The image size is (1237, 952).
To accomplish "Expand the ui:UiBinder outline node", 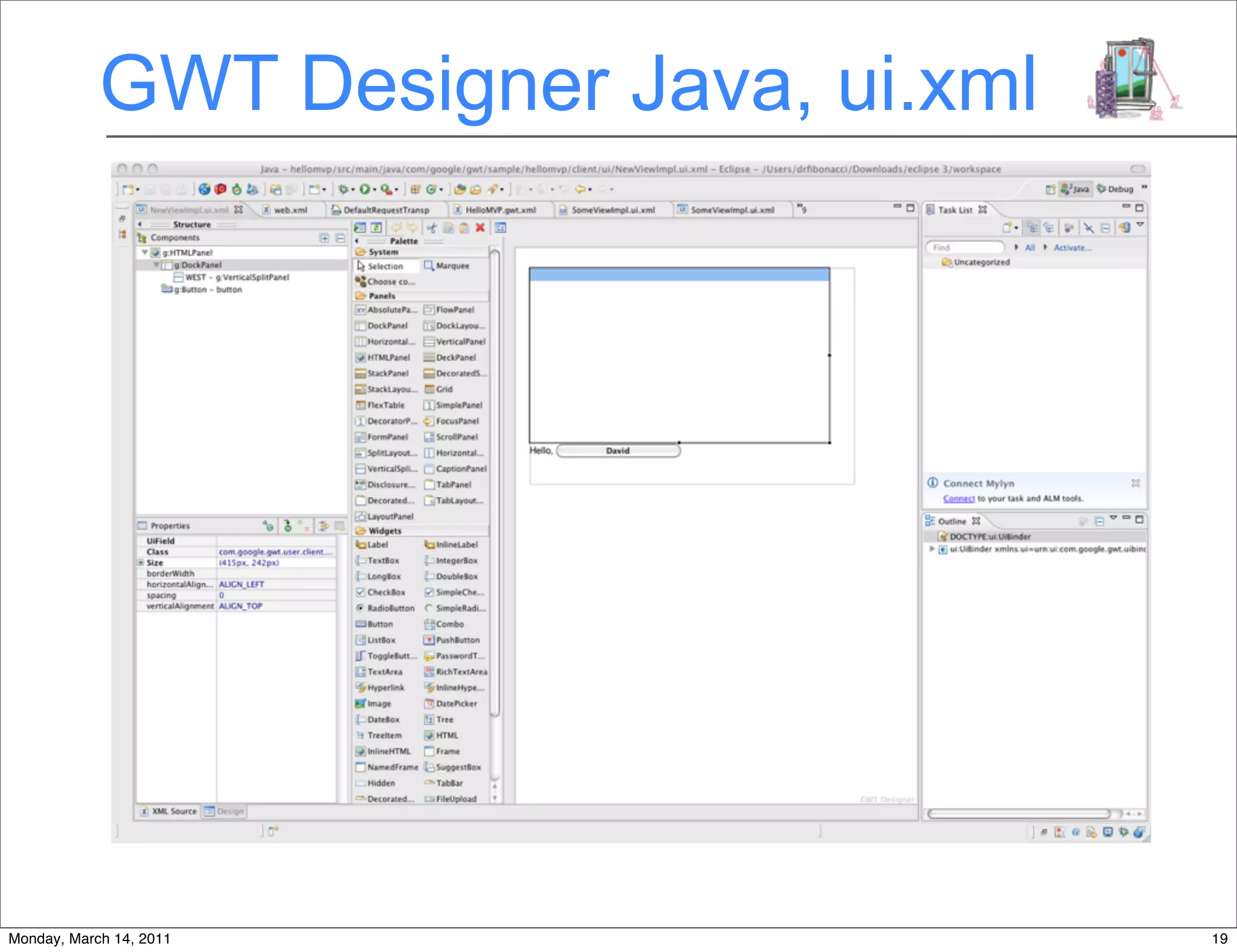I will [x=932, y=548].
